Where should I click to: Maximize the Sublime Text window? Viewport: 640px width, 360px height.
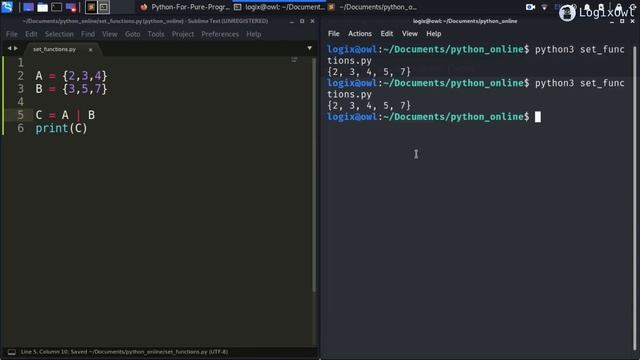tap(302, 21)
